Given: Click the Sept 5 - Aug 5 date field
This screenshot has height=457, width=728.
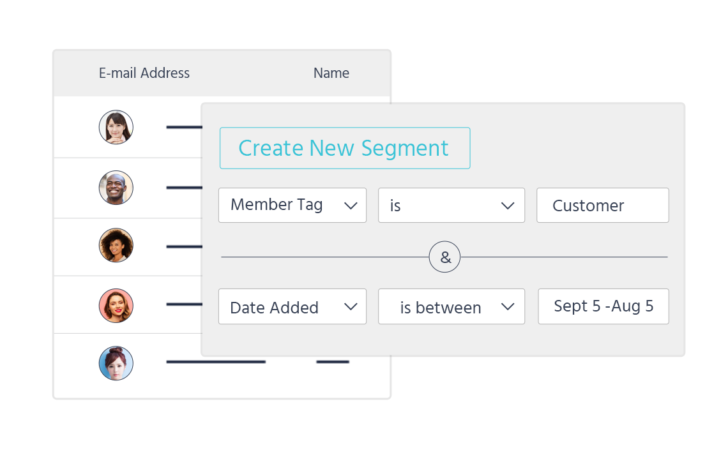Looking at the screenshot, I should (x=603, y=307).
